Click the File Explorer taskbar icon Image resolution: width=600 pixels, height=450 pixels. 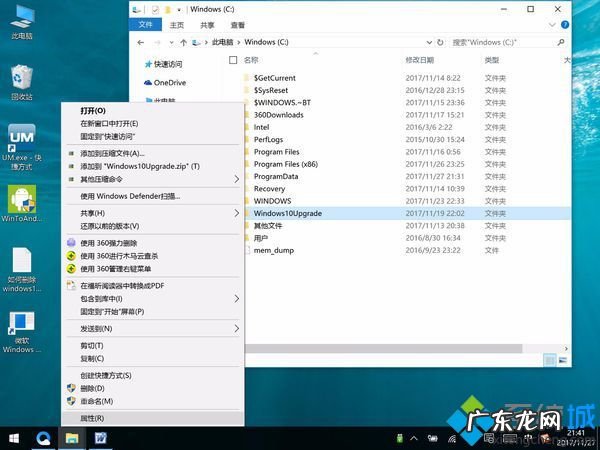(72, 438)
